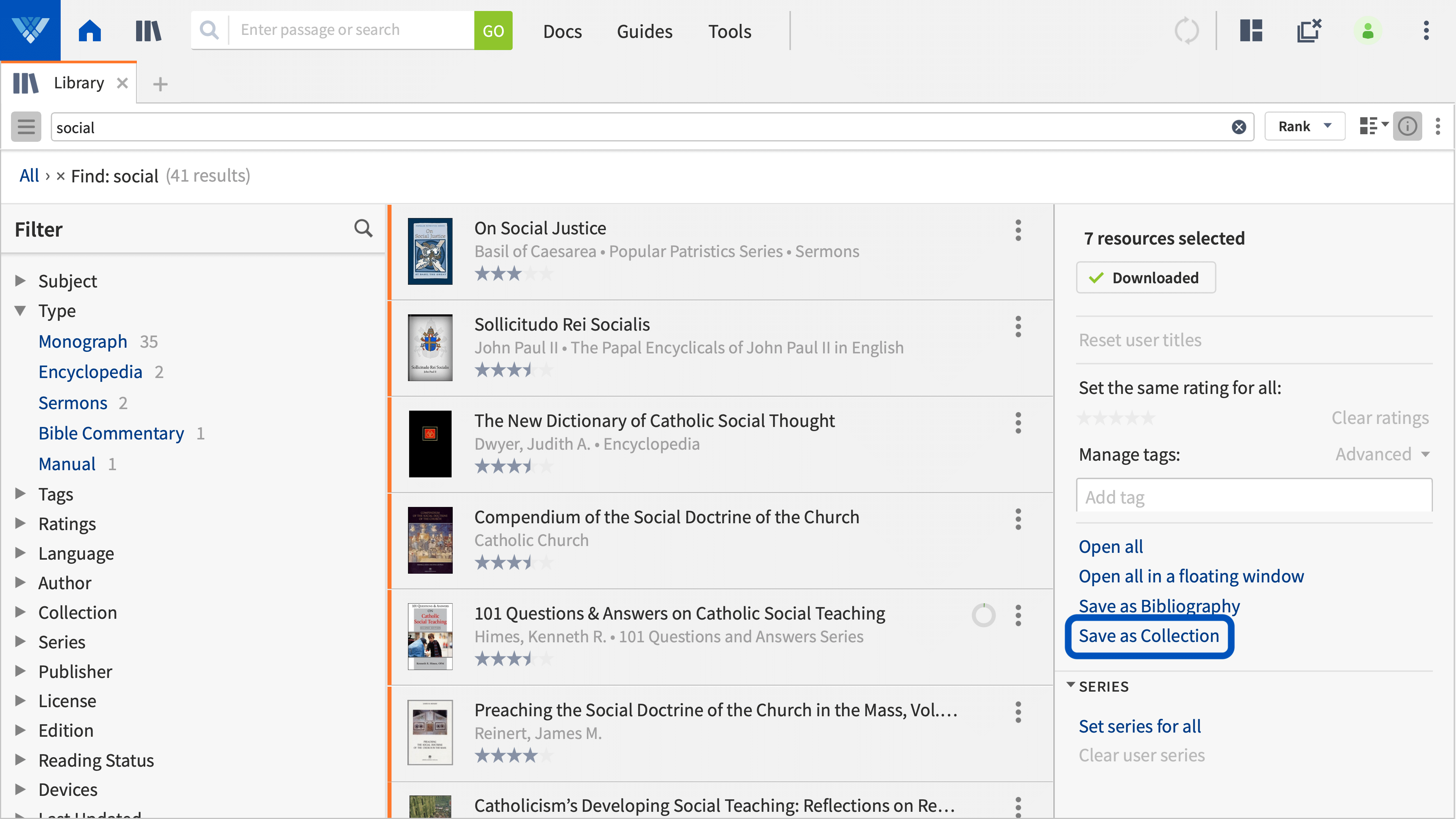Open options for New Dictionary of Catholic Social Thought

click(x=1018, y=423)
